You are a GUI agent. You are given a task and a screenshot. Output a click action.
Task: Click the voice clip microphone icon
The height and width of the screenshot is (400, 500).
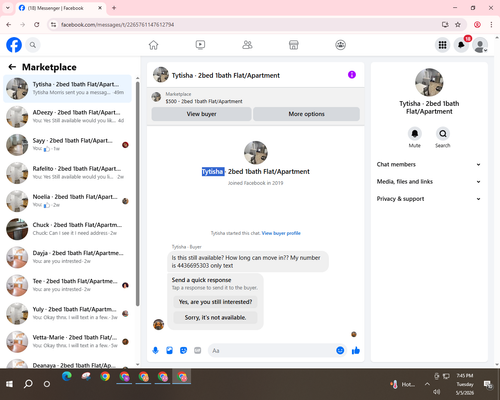tap(155, 350)
